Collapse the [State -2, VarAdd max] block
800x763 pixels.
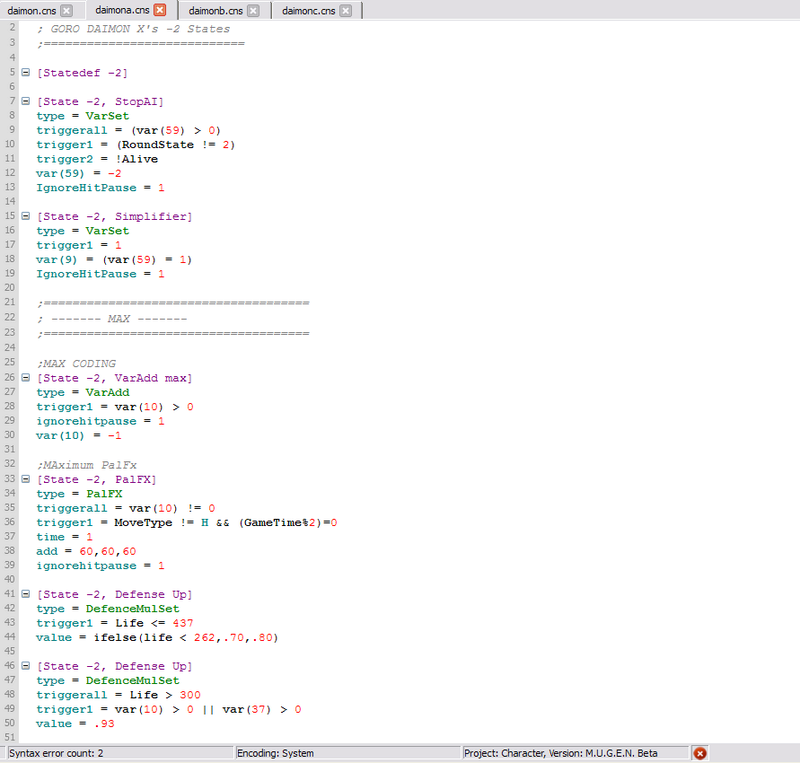tap(26, 378)
